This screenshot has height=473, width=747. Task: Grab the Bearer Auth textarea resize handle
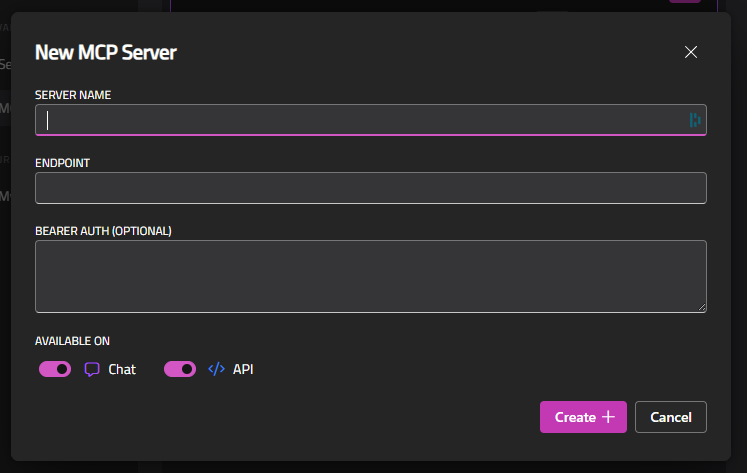point(702,308)
